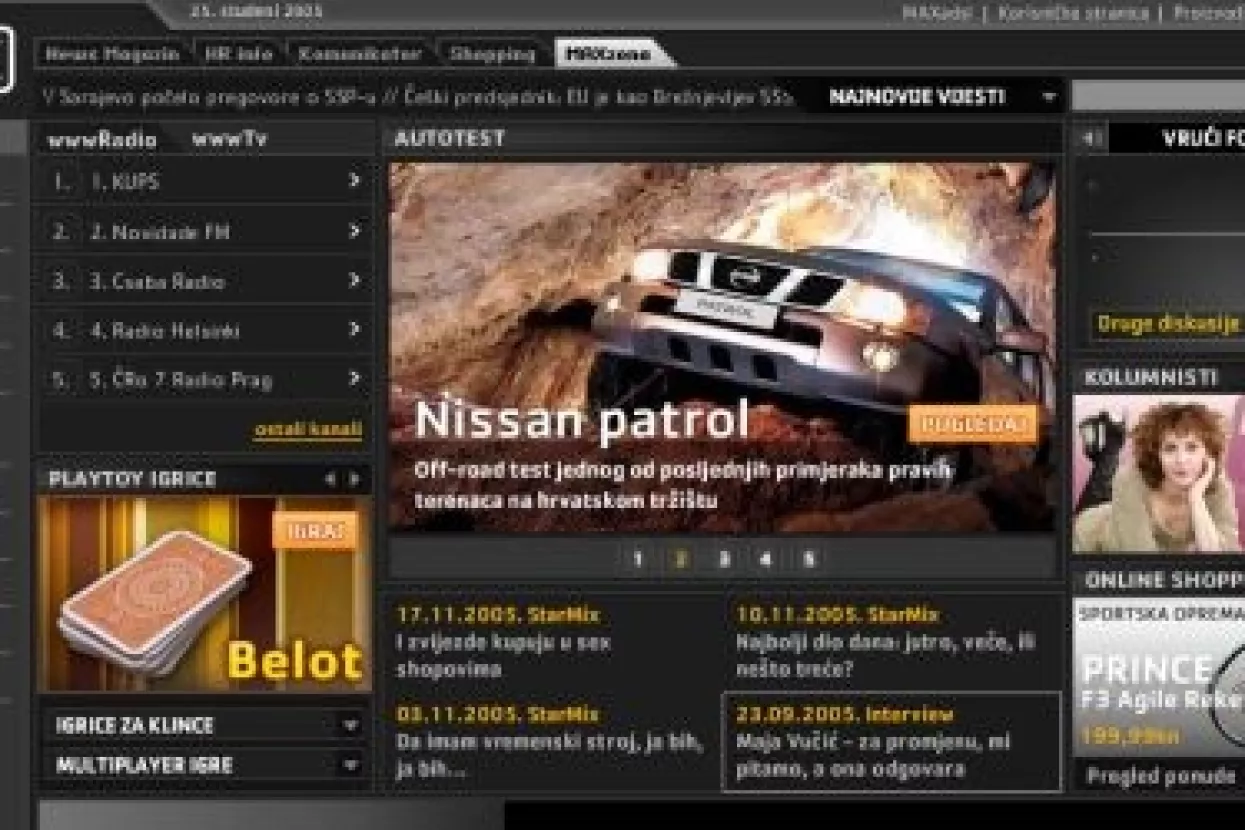
Task: Open the Korisničke stranice link
Action: click(x=1072, y=13)
